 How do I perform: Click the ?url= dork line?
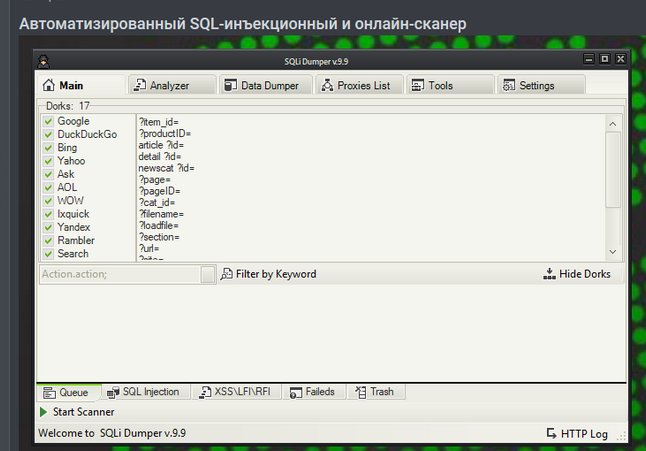[149, 248]
